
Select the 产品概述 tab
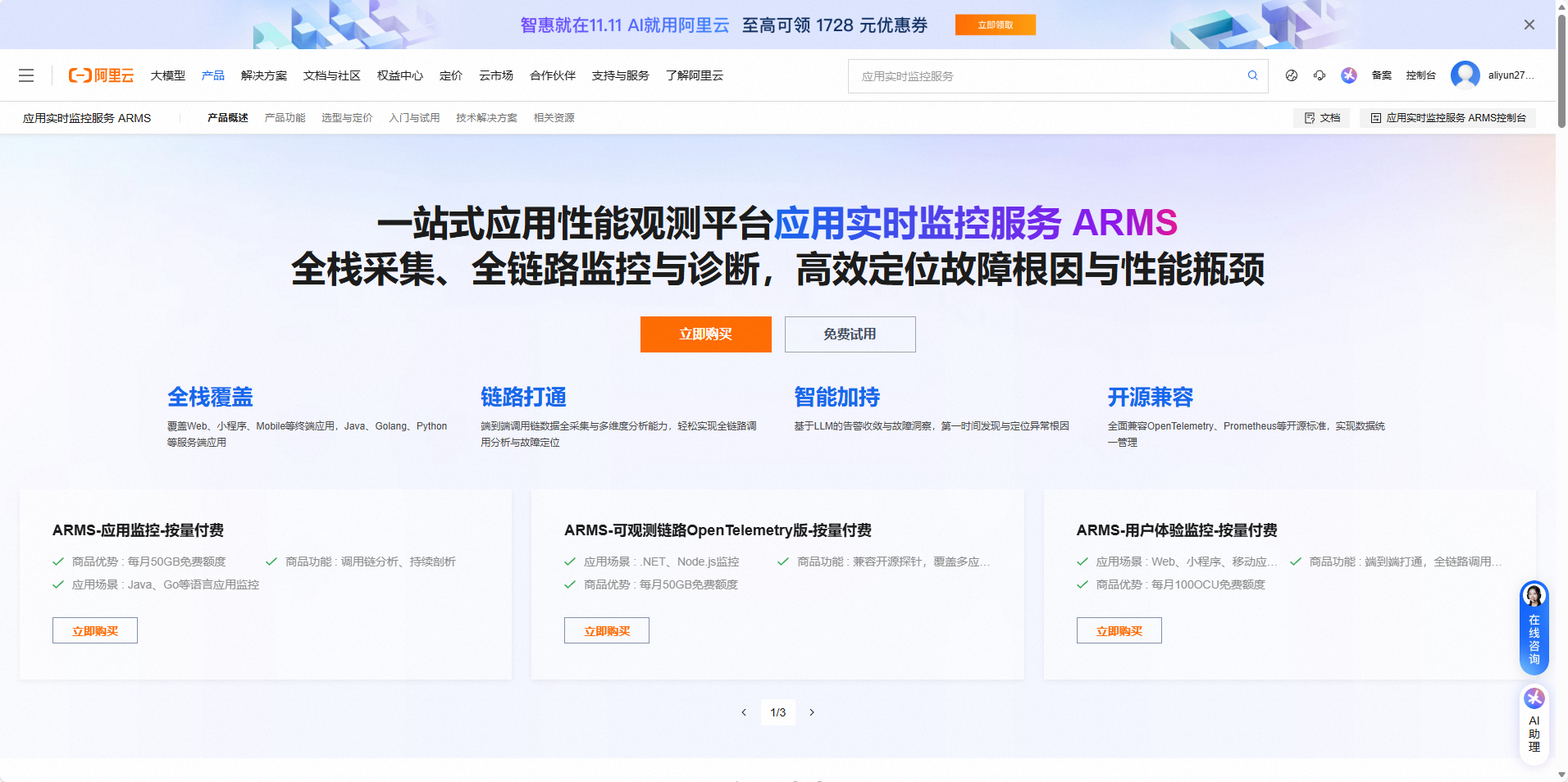tap(228, 118)
